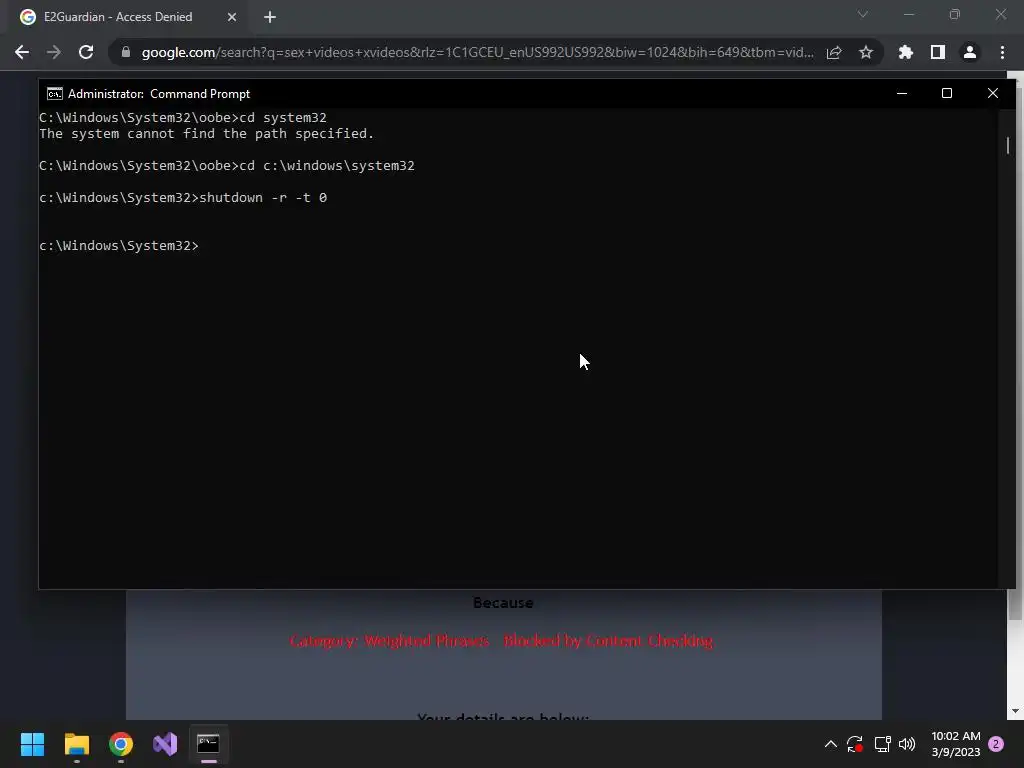Viewport: 1024px width, 768px height.
Task: Open Visual Studio from taskbar
Action: pyautogui.click(x=165, y=744)
